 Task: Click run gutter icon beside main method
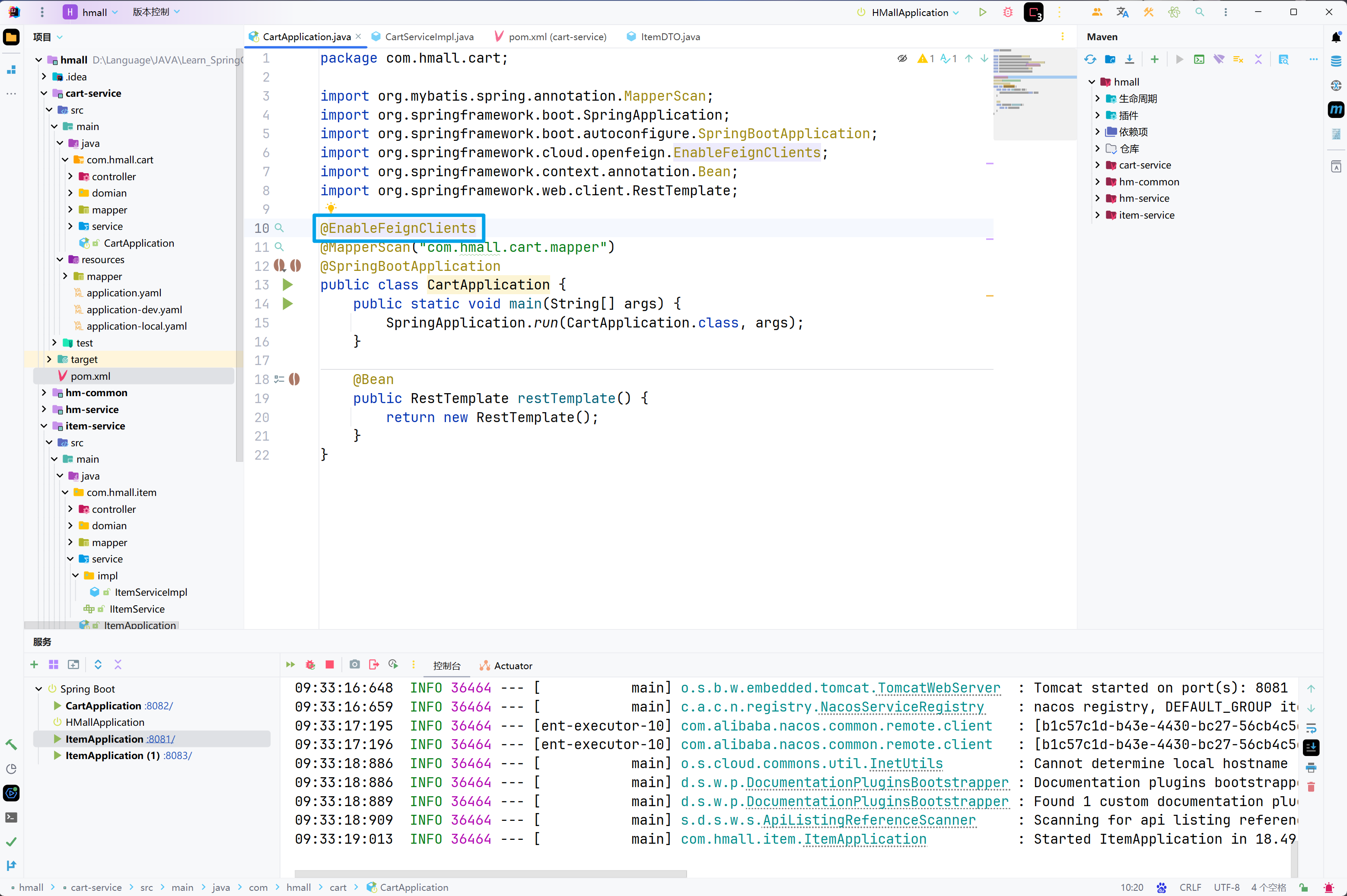point(287,304)
